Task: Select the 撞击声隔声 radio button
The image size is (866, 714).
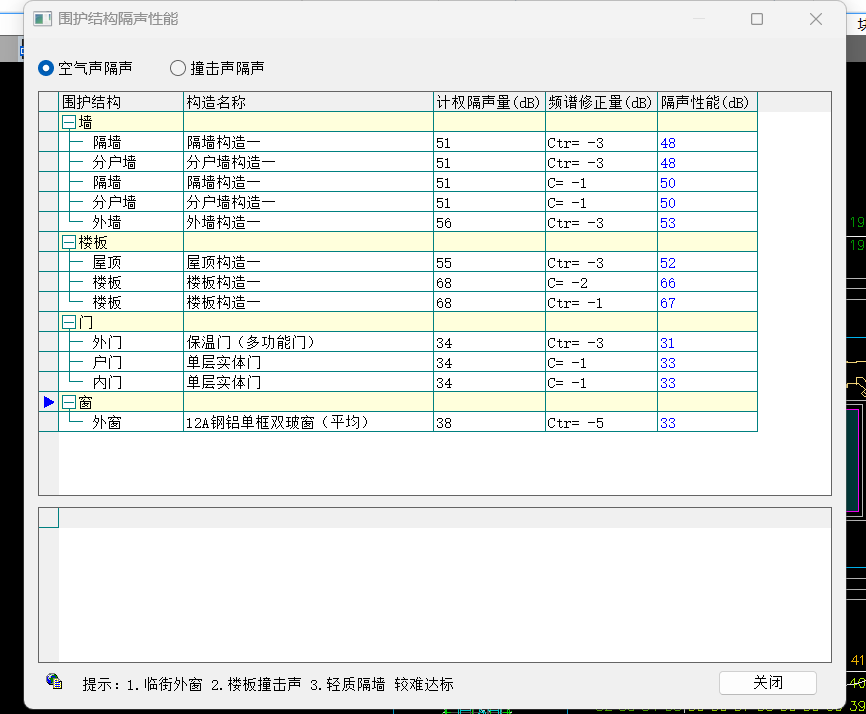Action: [178, 68]
